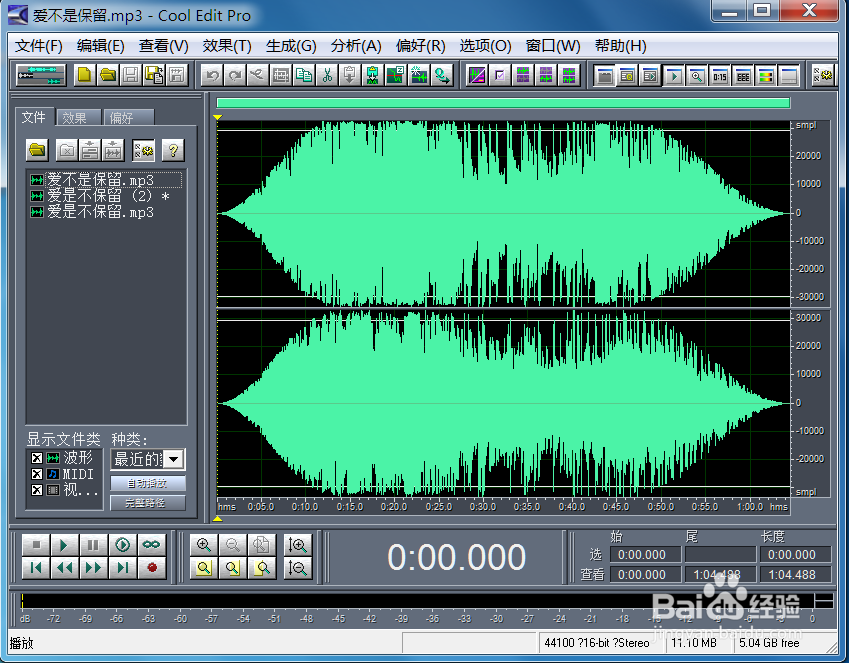Screen dimensions: 849x663
Task: Close file icon in the file panel
Action: point(67,150)
